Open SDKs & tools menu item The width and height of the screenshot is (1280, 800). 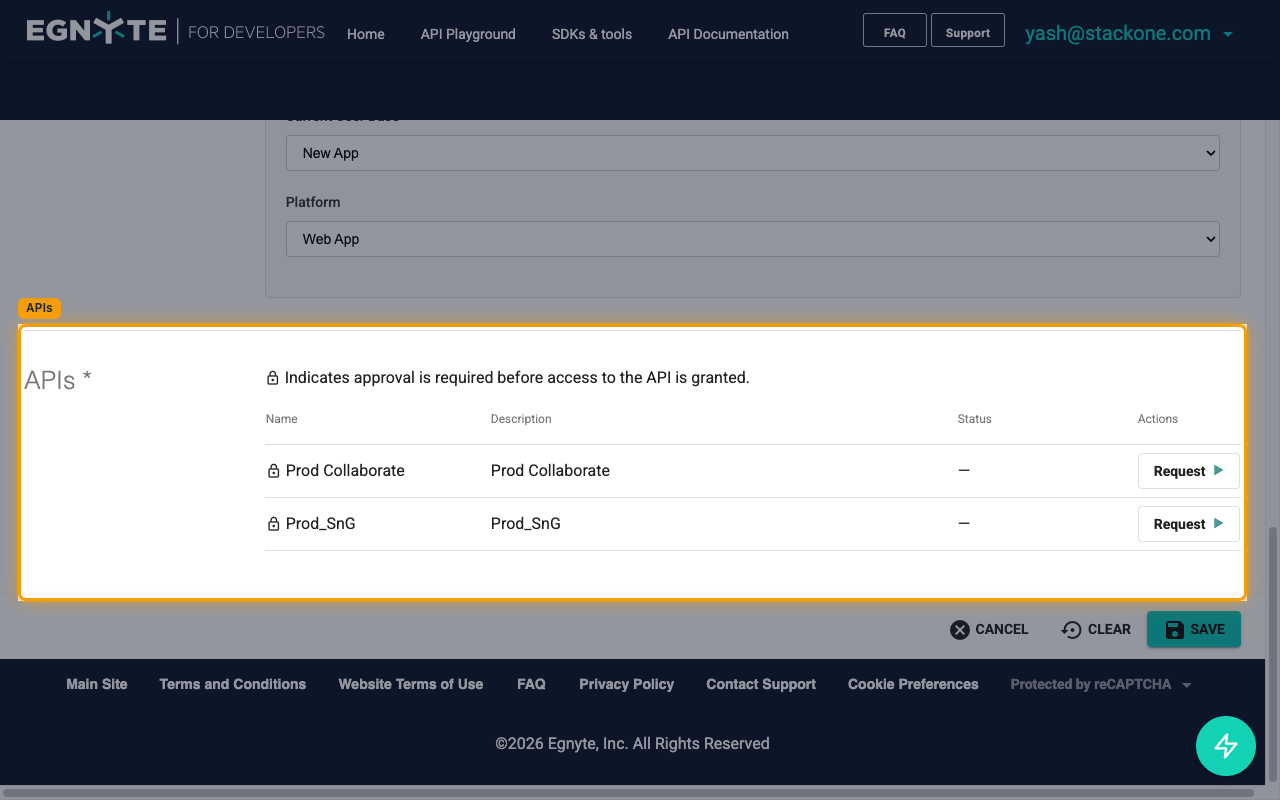[x=592, y=34]
